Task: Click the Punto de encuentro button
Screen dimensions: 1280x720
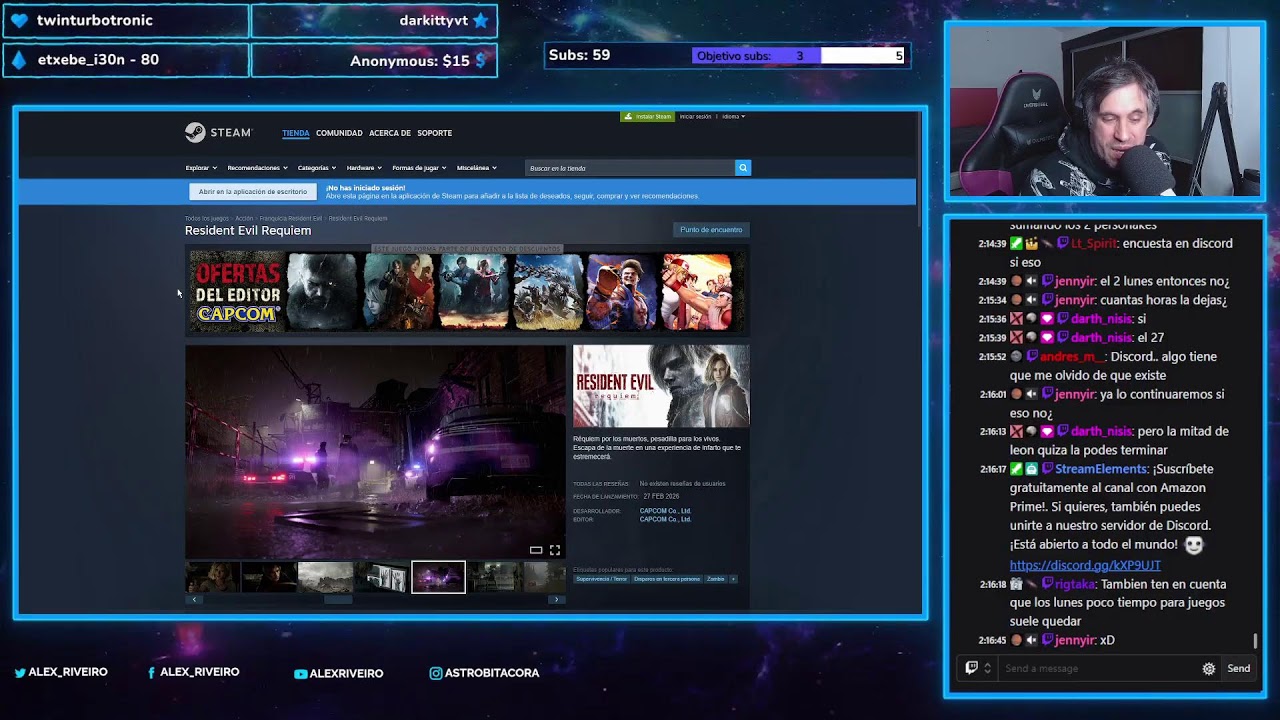Action: [711, 230]
